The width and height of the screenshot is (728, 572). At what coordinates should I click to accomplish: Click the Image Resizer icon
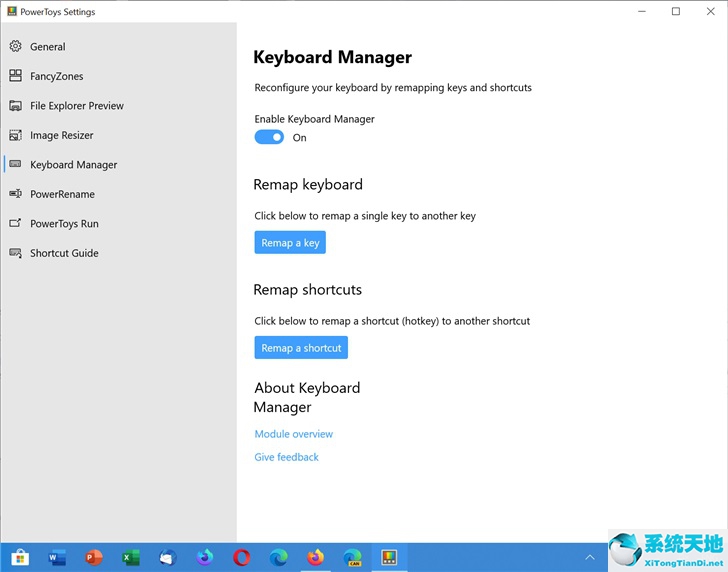15,135
